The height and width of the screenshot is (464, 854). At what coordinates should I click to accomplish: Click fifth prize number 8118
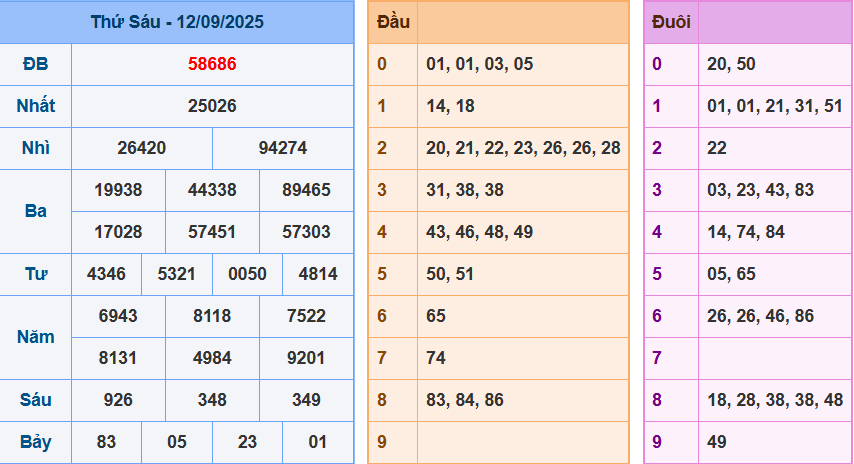click(212, 315)
